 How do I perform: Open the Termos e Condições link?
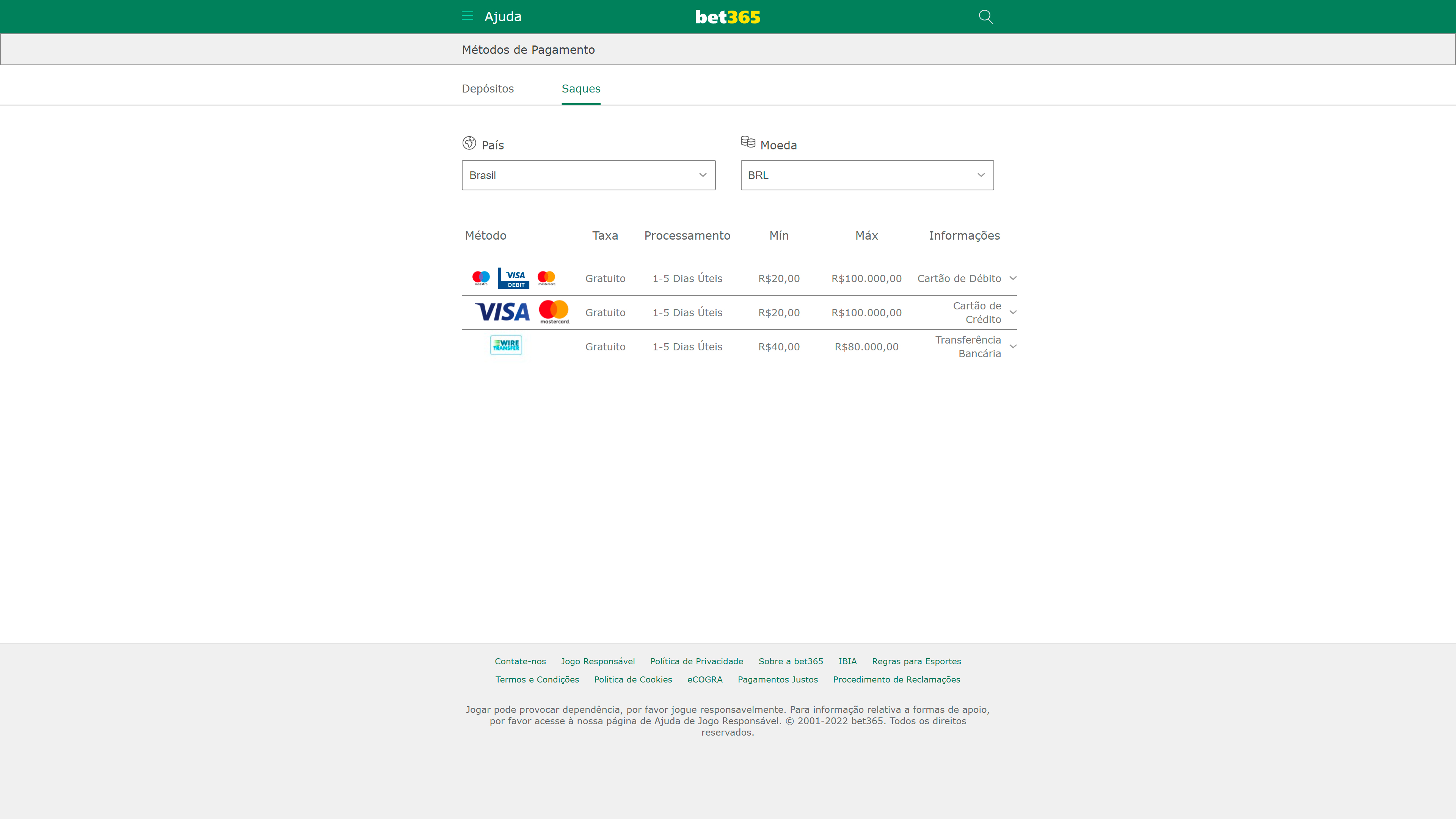pos(537,679)
